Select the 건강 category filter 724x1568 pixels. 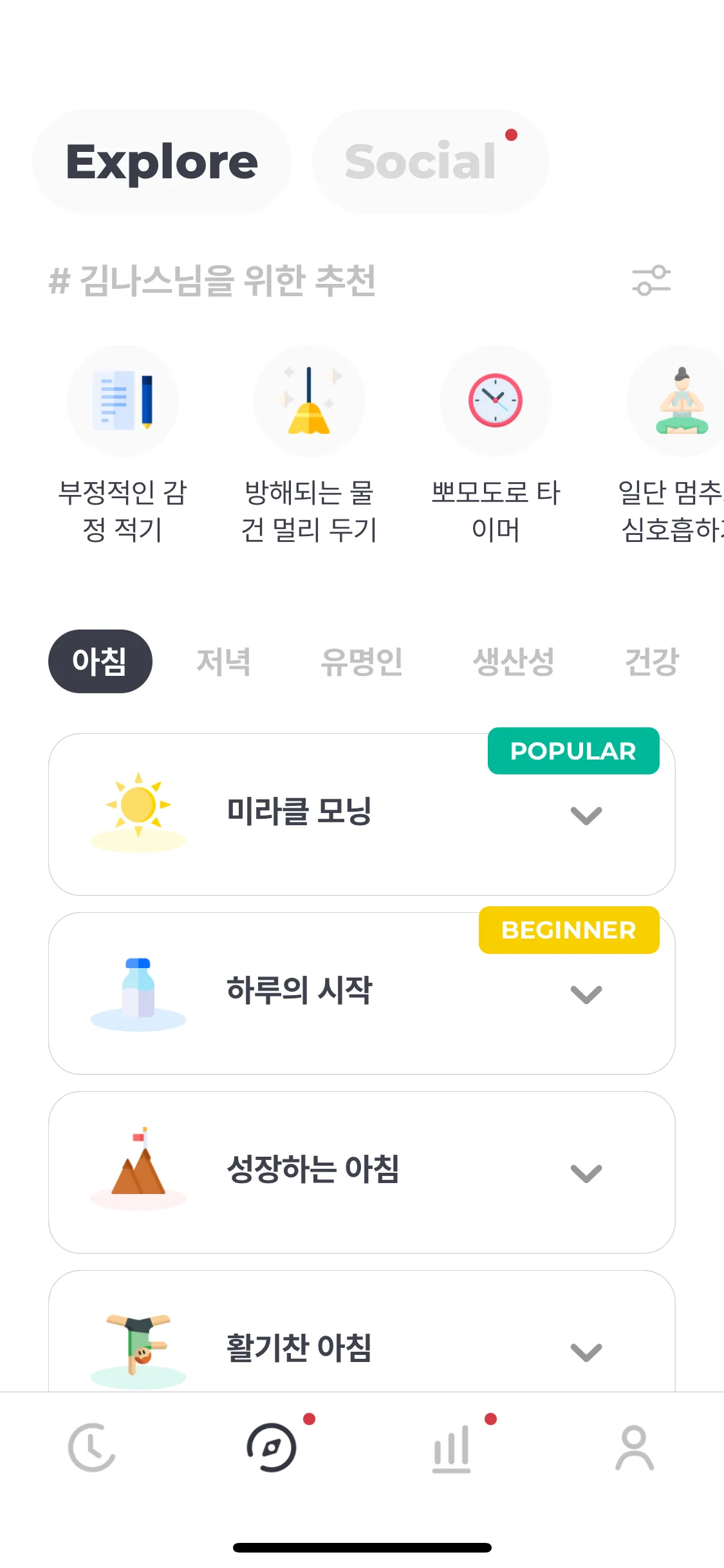(652, 662)
